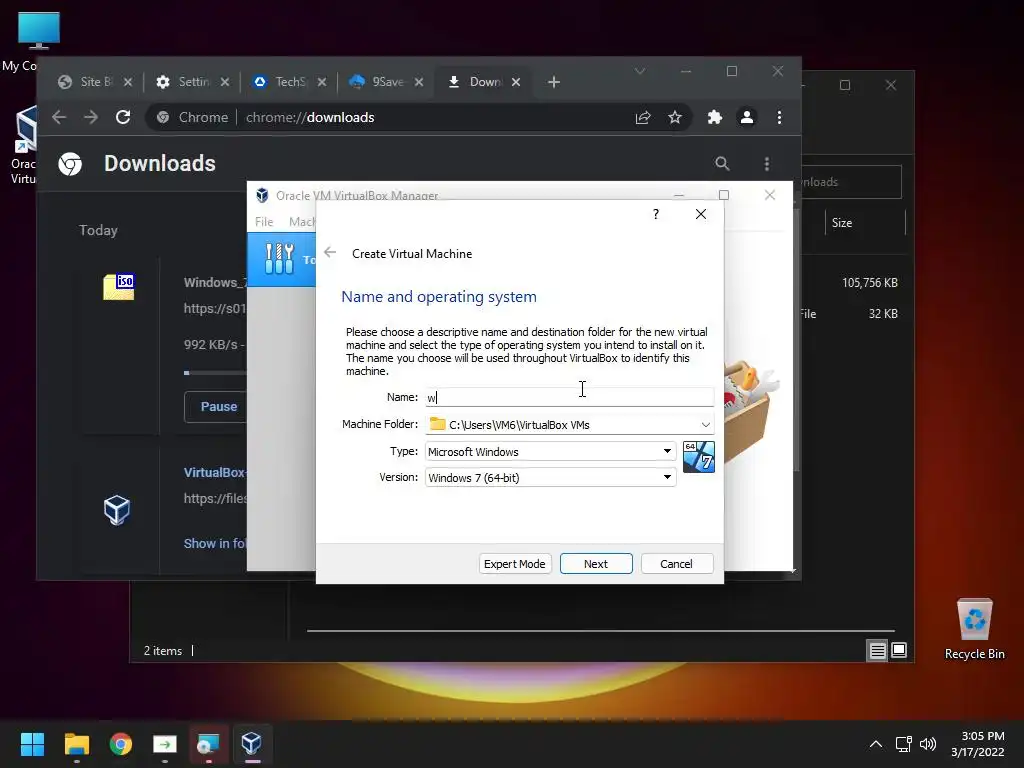Open Chrome's three-dot main menu
Viewport: 1024px width, 768px height.
click(779, 118)
